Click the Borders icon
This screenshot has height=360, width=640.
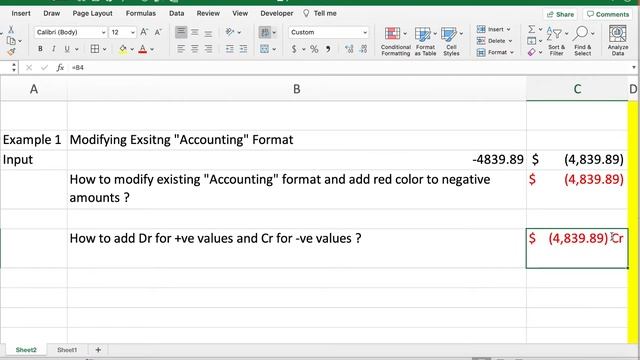[95, 49]
